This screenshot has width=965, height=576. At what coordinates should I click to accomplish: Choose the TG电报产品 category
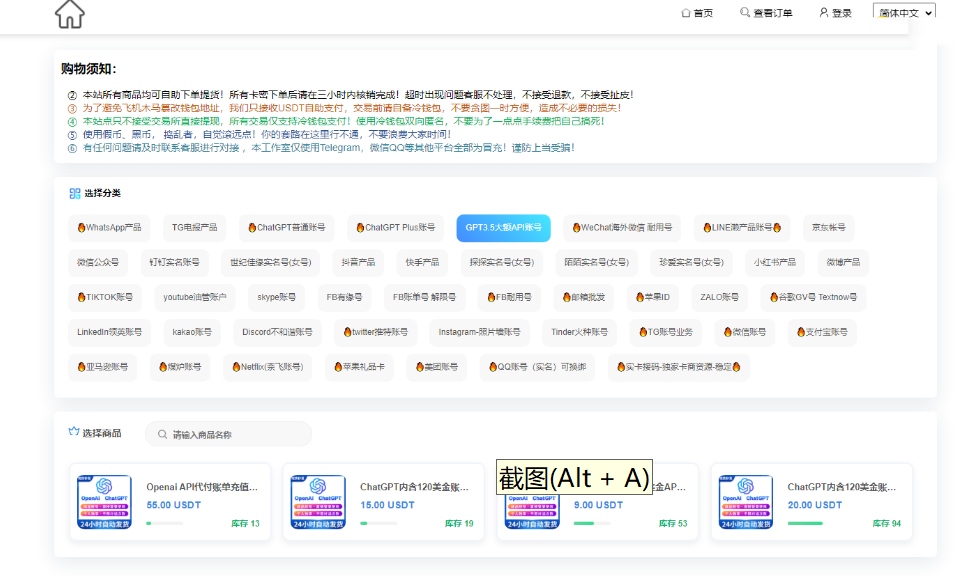pyautogui.click(x=194, y=228)
